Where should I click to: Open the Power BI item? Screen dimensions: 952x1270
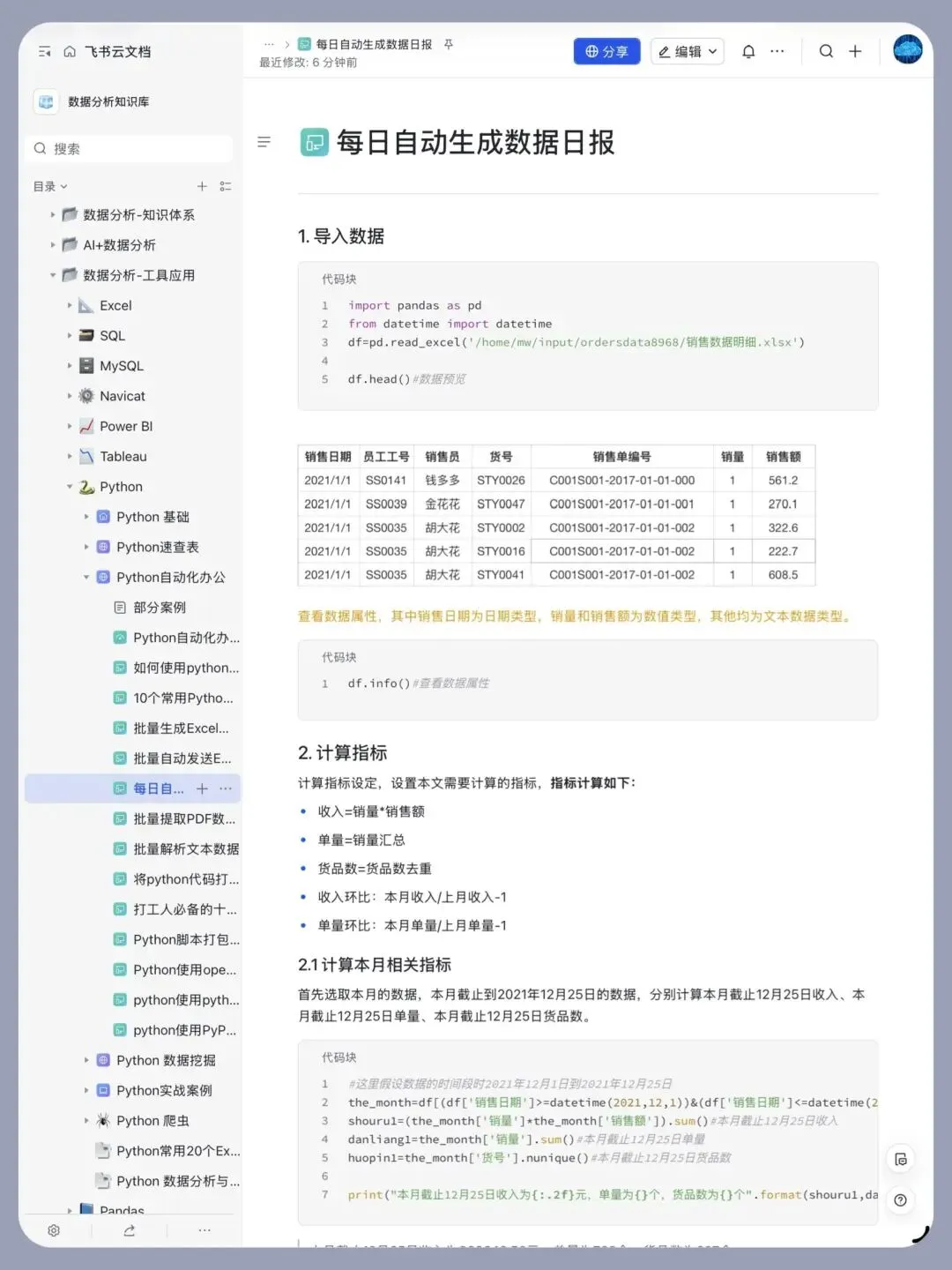126,426
